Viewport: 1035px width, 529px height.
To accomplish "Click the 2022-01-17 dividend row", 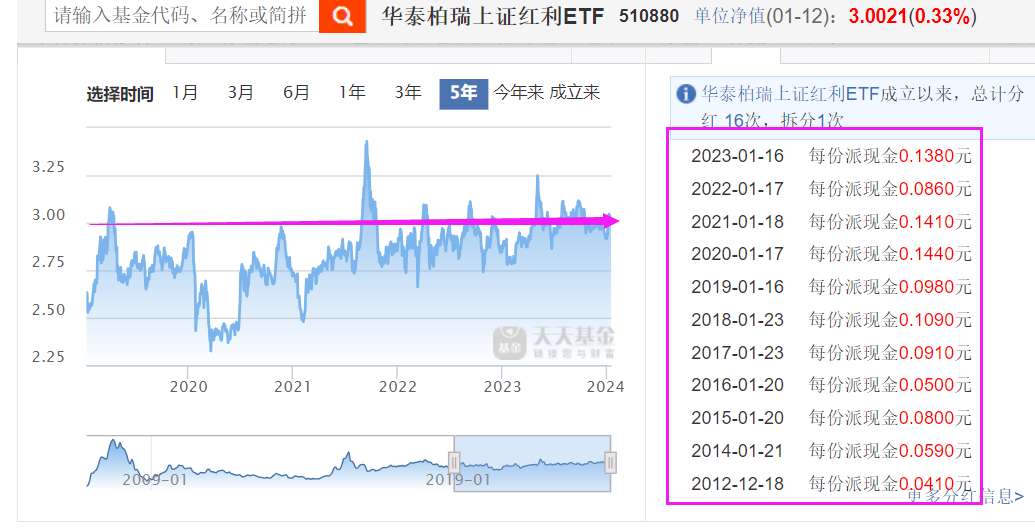I will coord(831,189).
